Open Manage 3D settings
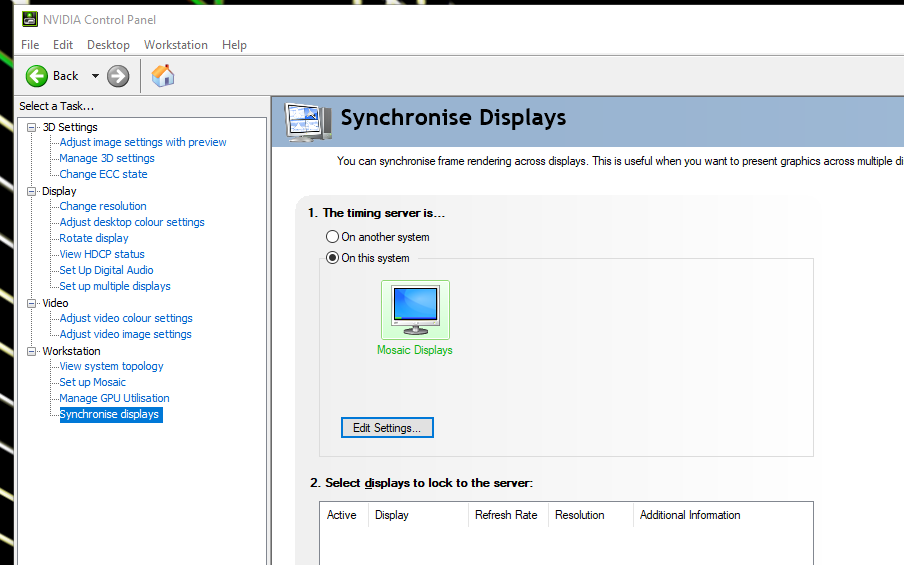904x565 pixels. [107, 158]
